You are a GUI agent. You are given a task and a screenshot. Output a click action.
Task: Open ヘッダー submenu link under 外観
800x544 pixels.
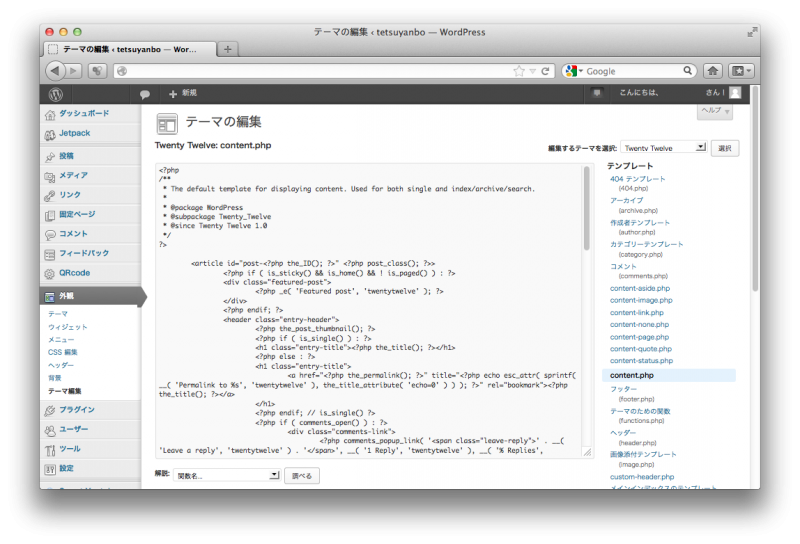click(x=61, y=365)
